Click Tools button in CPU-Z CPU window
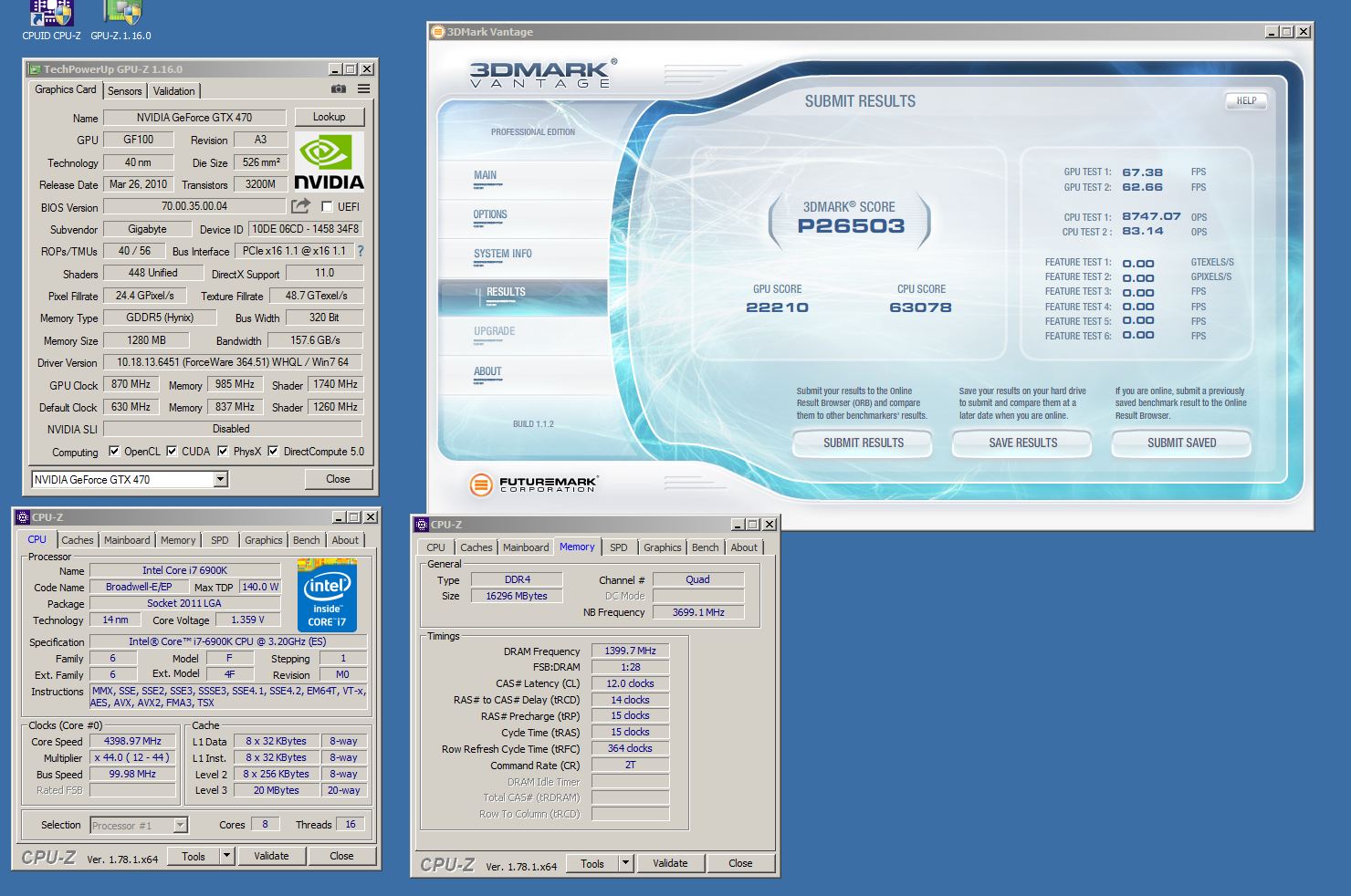 [194, 856]
